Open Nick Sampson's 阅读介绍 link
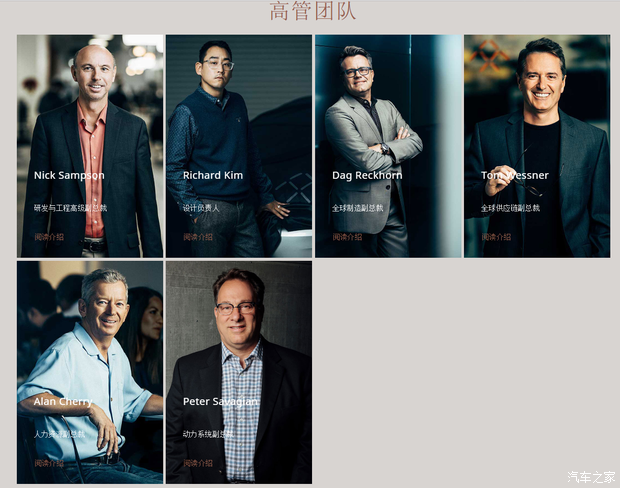This screenshot has width=620, height=488. pyautogui.click(x=49, y=237)
